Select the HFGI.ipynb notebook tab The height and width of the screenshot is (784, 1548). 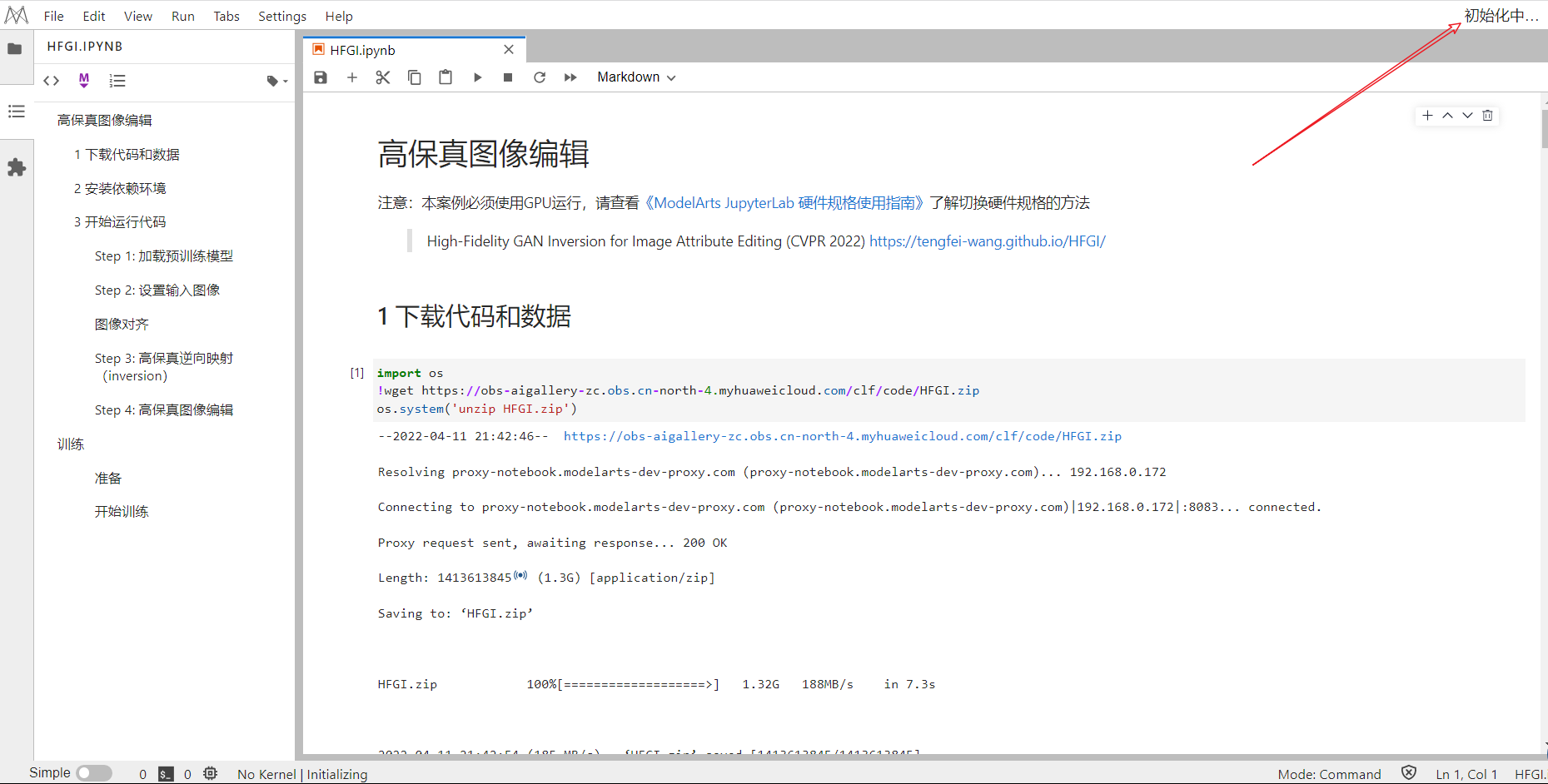(x=414, y=50)
